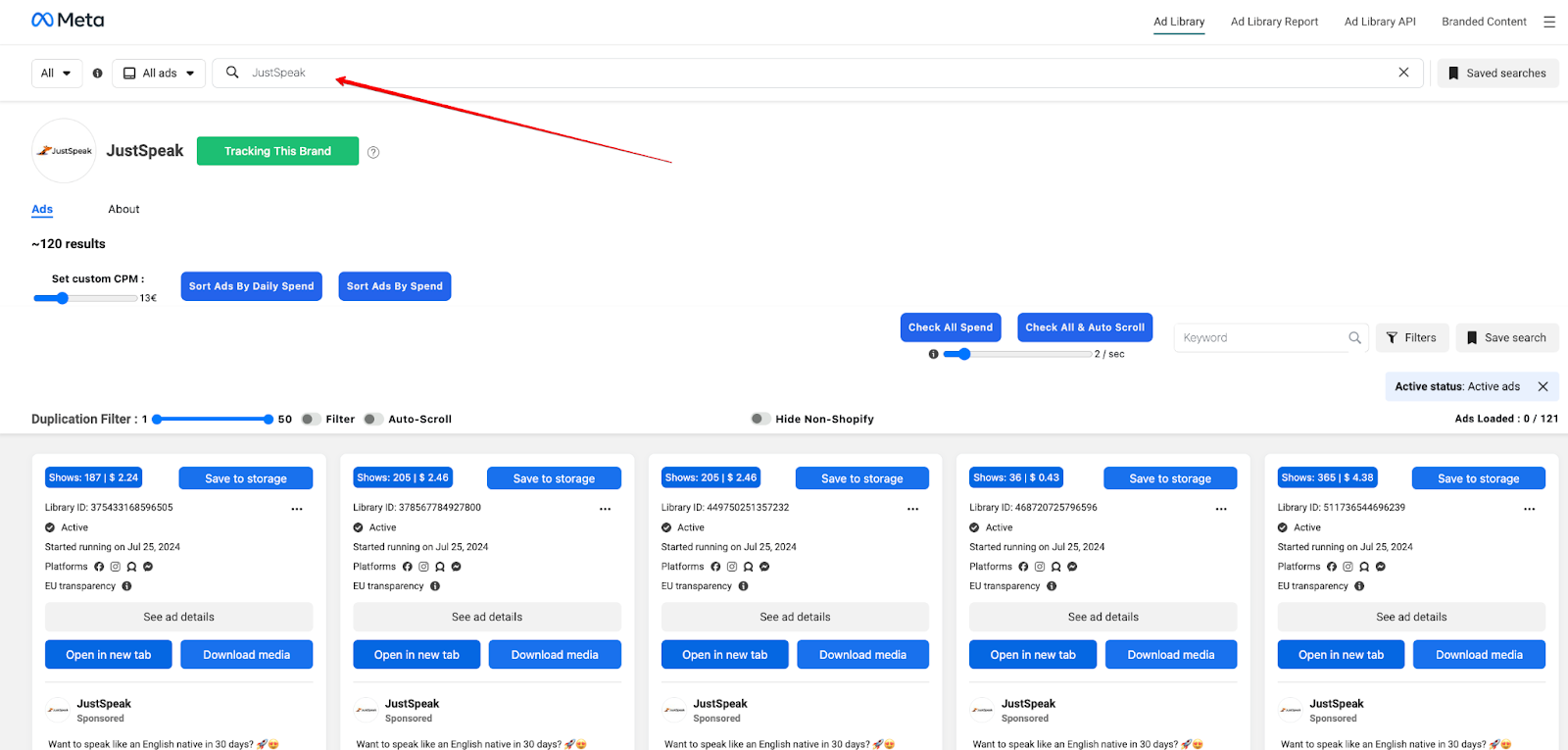
Task: Click Shows: 187 | $ 2.24 badge
Action: point(94,477)
